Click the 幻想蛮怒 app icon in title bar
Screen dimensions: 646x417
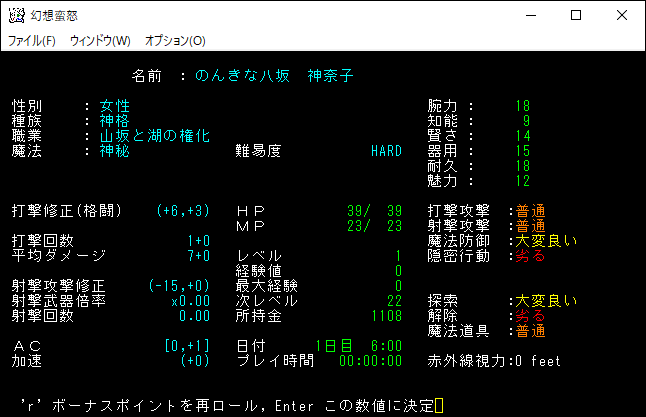[16, 15]
